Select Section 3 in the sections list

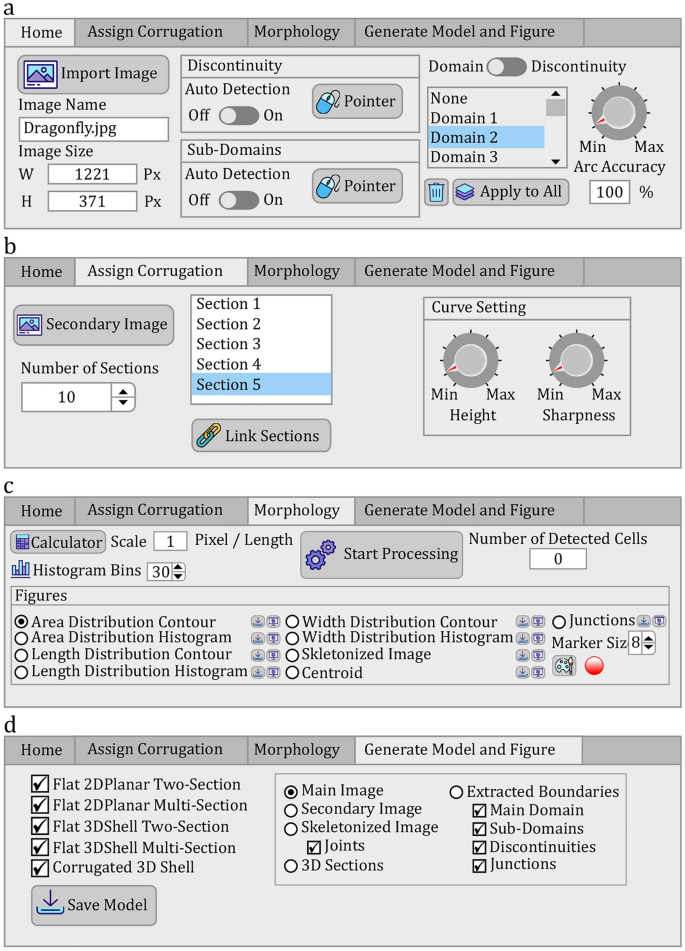261,344
